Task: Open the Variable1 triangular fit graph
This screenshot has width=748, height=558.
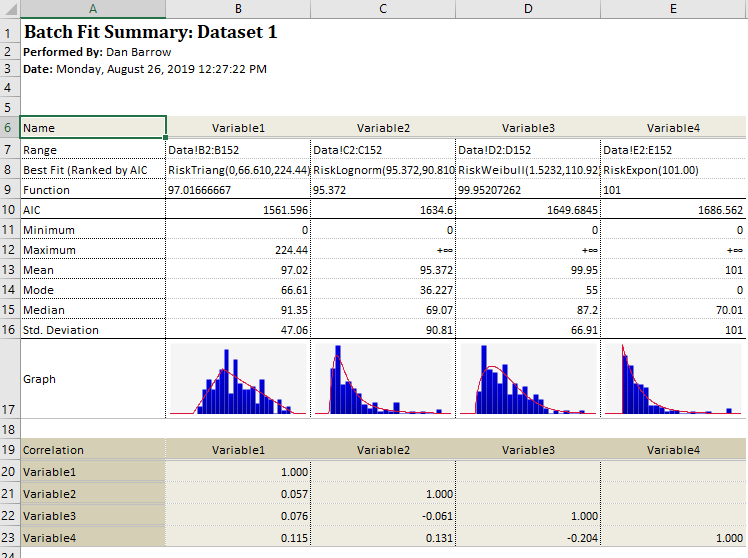Action: [x=237, y=380]
